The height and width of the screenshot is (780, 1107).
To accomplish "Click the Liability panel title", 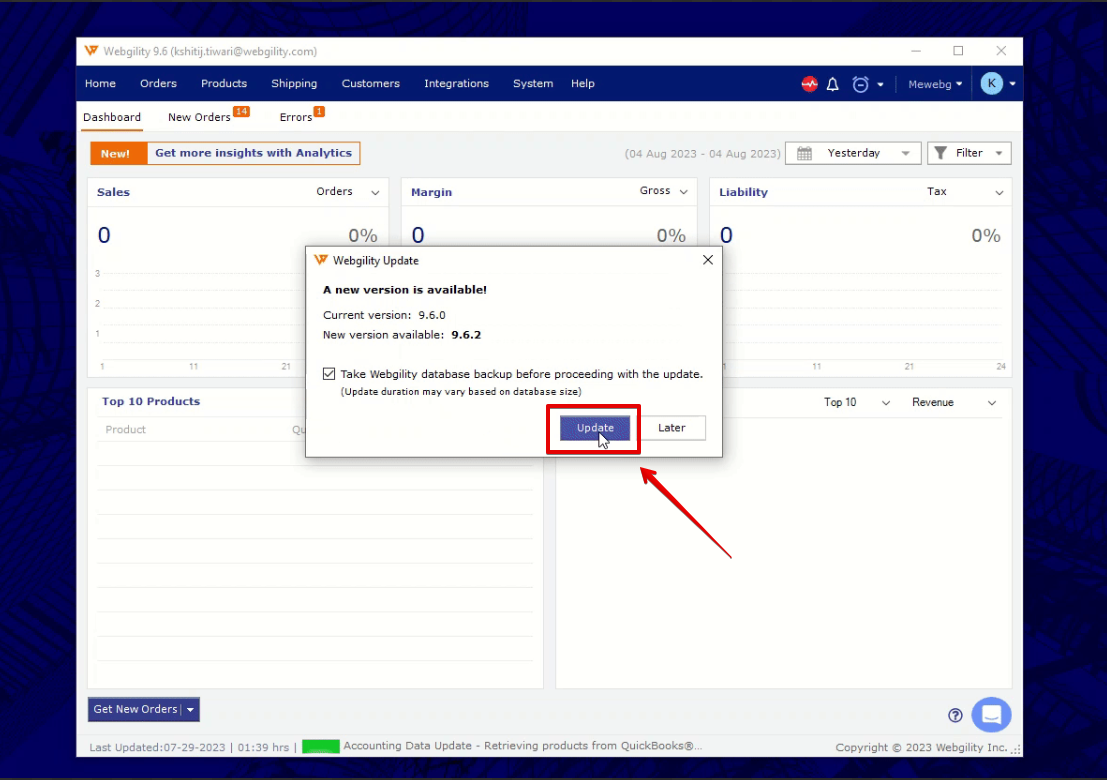I will click(743, 192).
